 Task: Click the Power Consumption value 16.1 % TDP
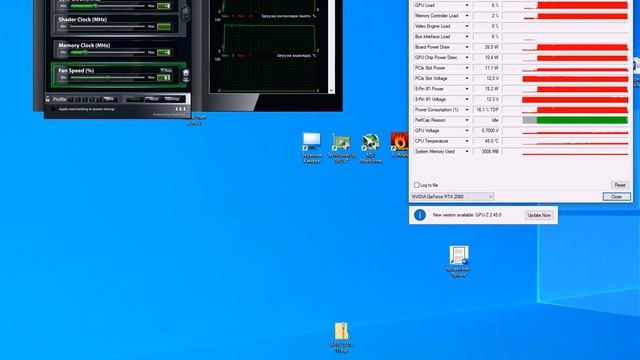(487, 110)
